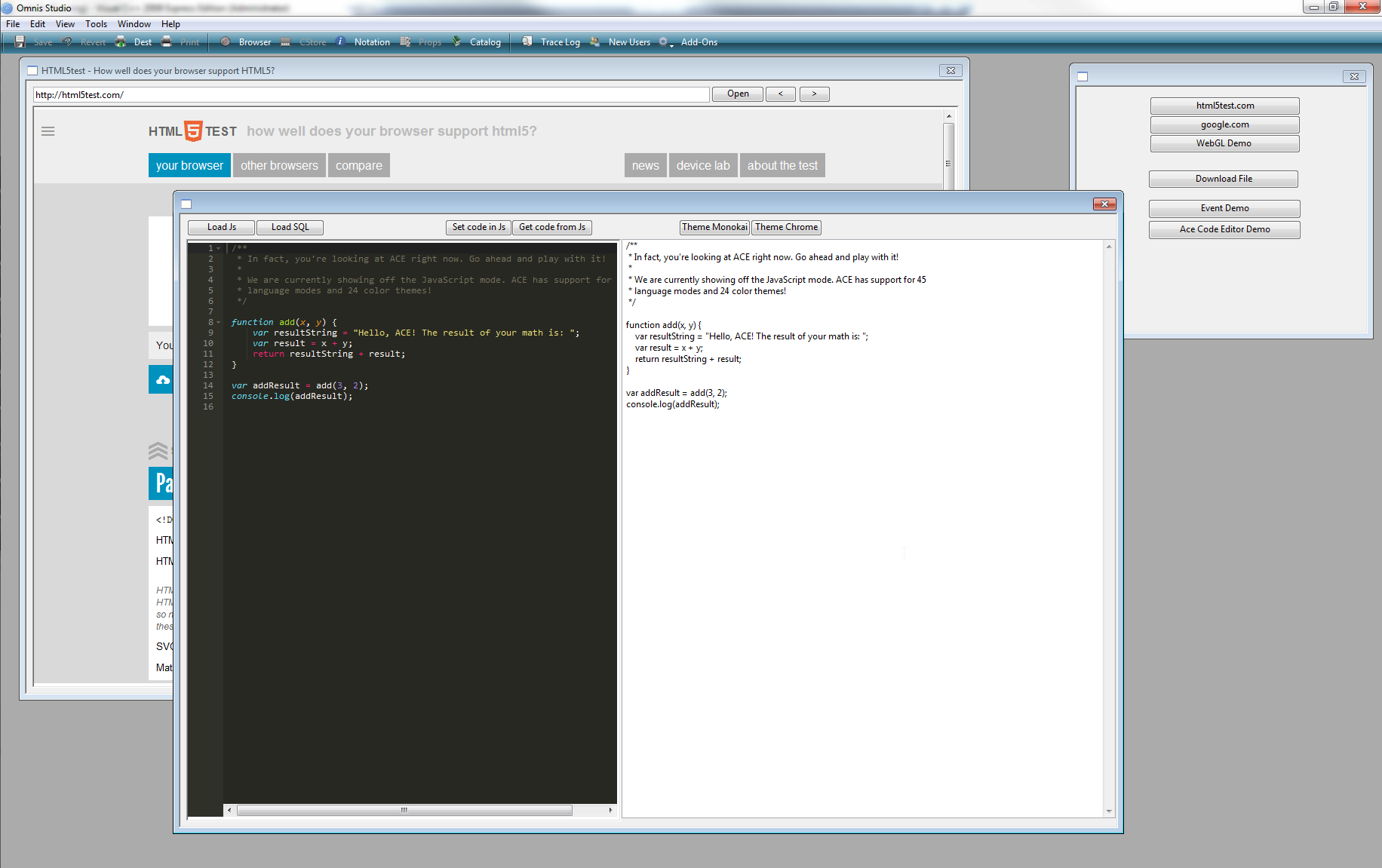Open the Tools menu
The width and height of the screenshot is (1382, 868).
(96, 24)
